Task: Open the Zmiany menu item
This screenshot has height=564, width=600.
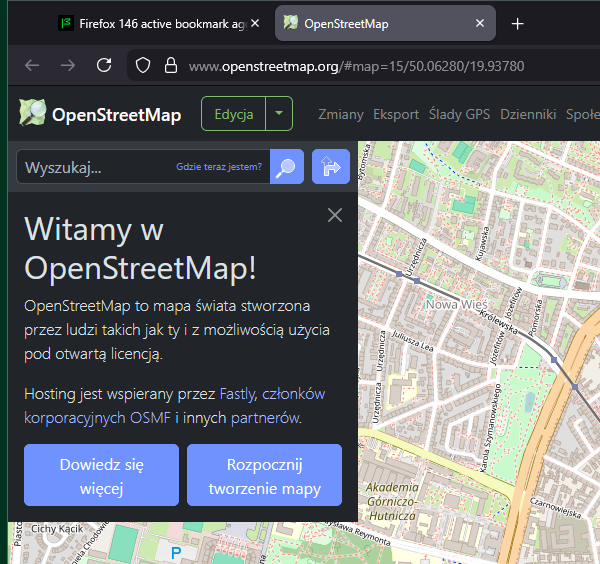Action: point(341,114)
